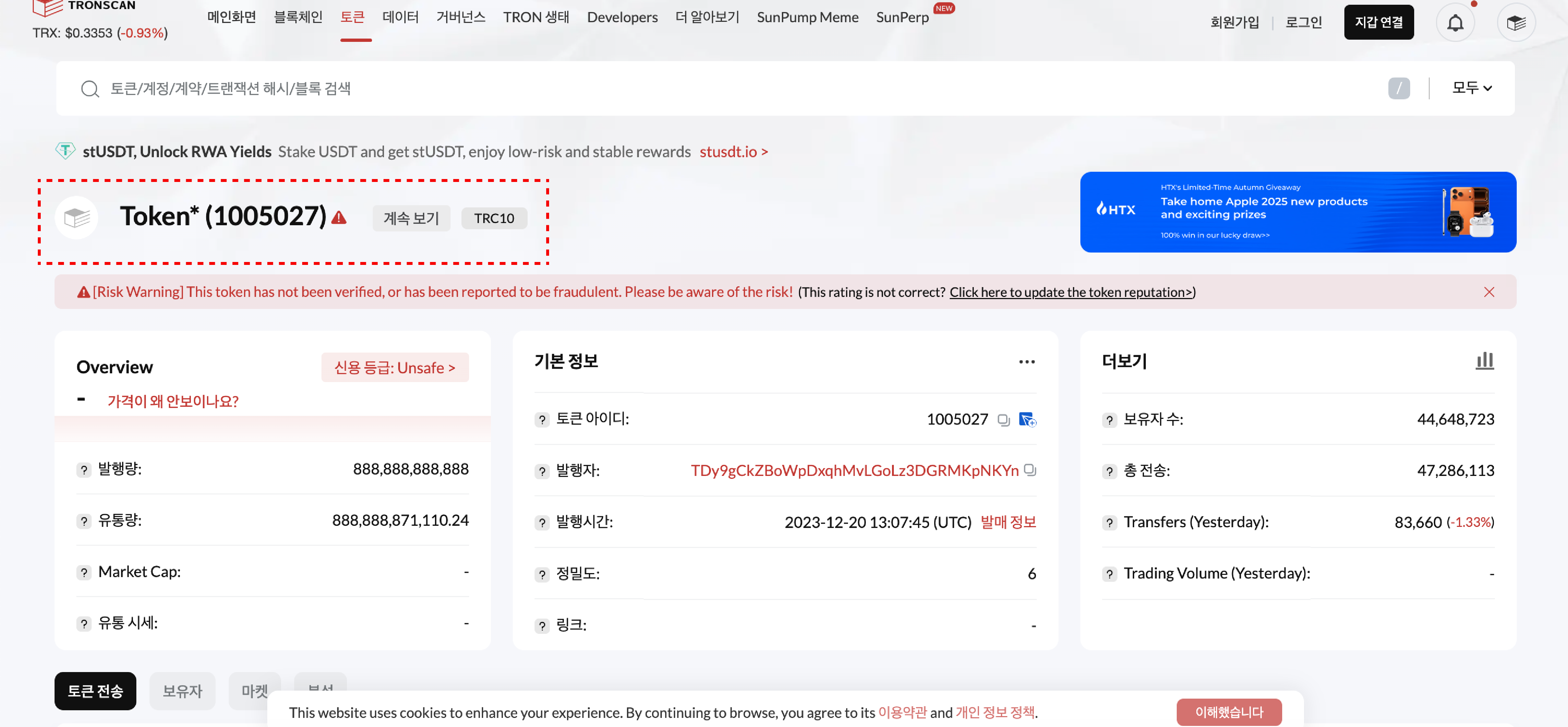Viewport: 1568px width, 727px height.
Task: Click the blue cursor icon beside token ID
Action: (1027, 420)
